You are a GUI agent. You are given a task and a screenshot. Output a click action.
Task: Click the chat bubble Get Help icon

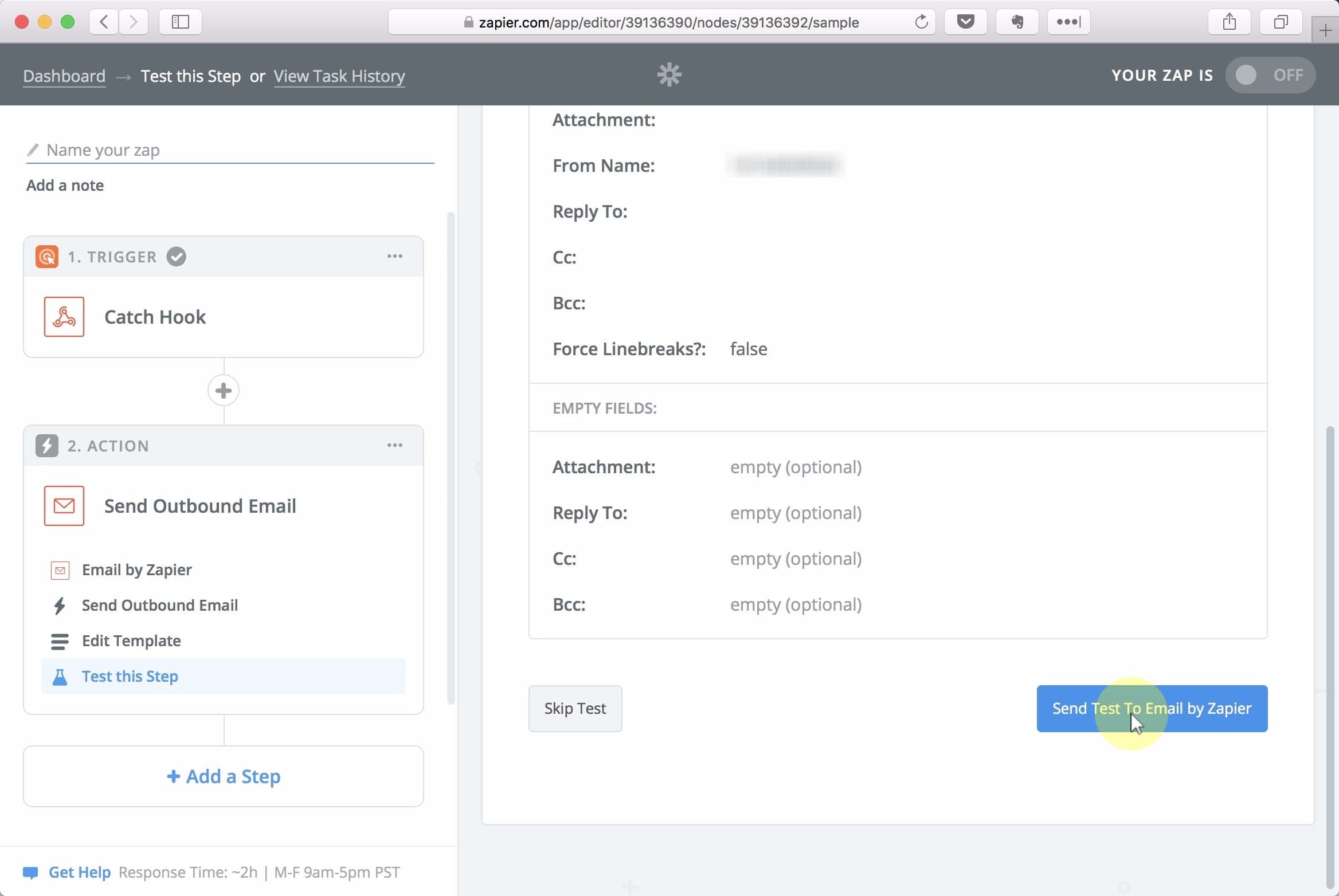tap(30, 873)
